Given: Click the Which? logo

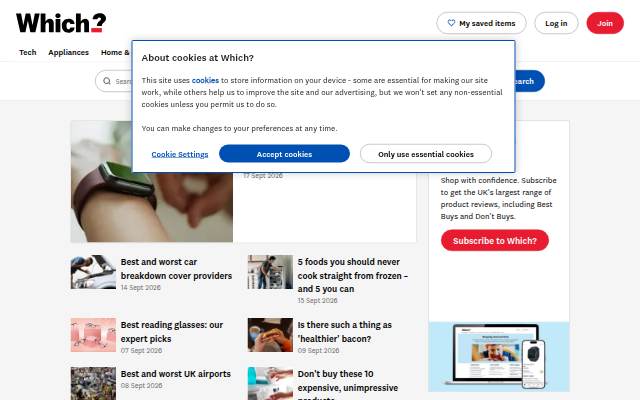Looking at the screenshot, I should [x=61, y=23].
